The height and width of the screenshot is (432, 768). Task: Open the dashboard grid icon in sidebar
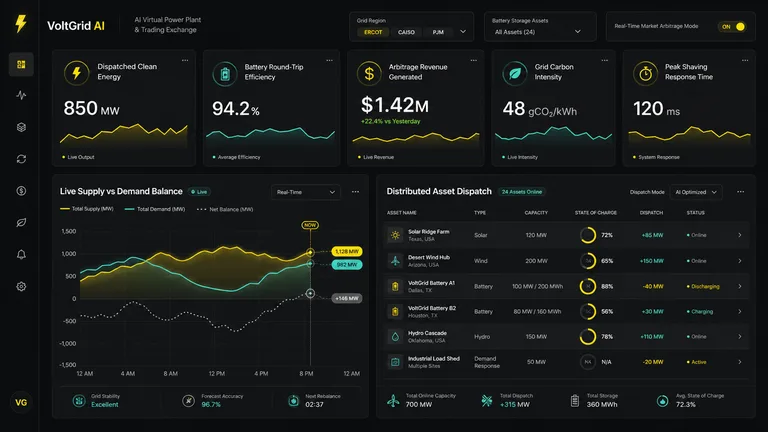(x=21, y=64)
